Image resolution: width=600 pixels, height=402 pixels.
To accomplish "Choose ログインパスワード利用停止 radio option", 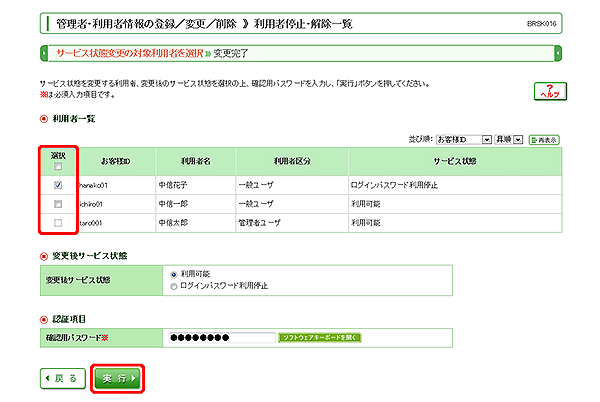I will click(x=175, y=284).
